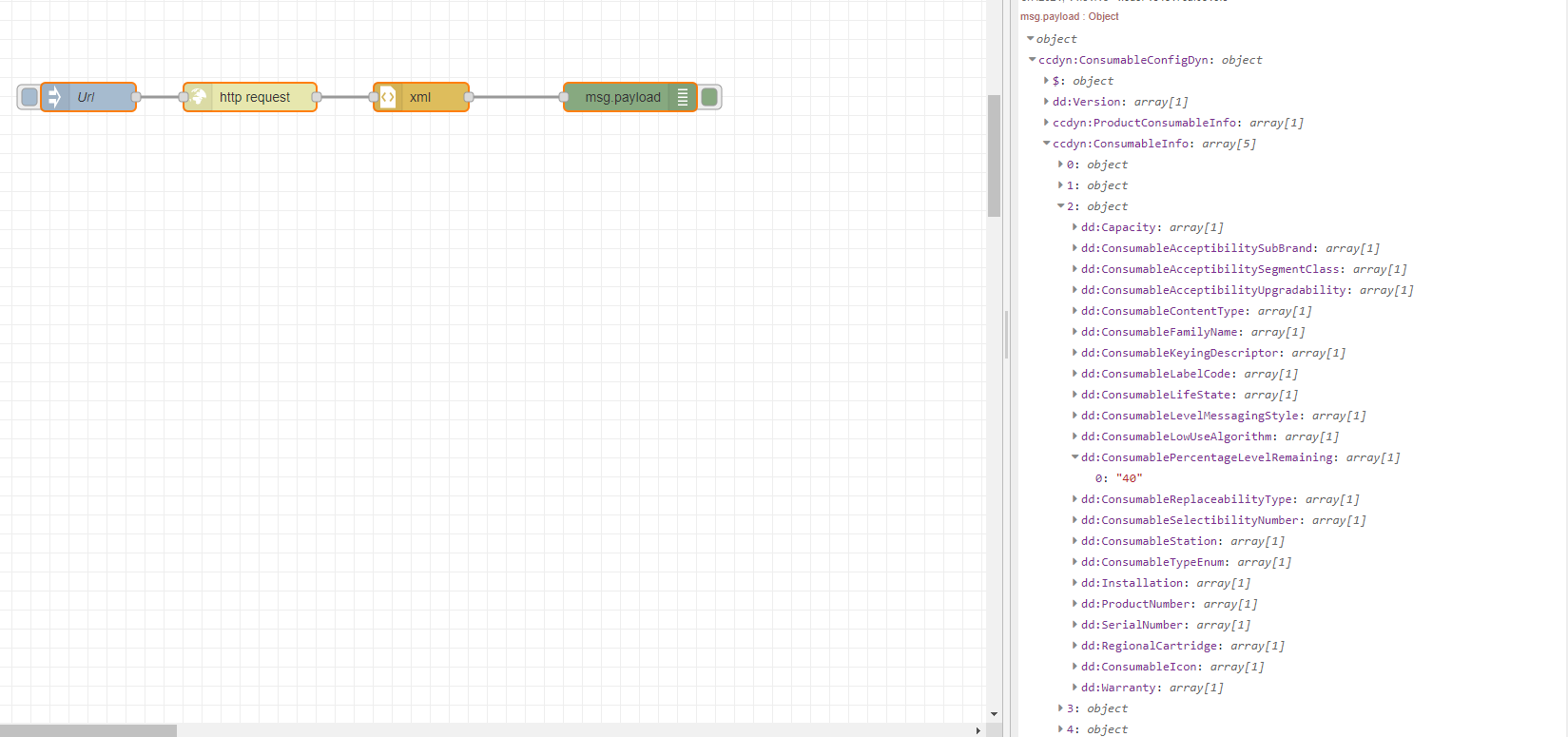Screen dimensions: 1568x737
Task: Expand dd:Version array
Action: (x=1047, y=102)
